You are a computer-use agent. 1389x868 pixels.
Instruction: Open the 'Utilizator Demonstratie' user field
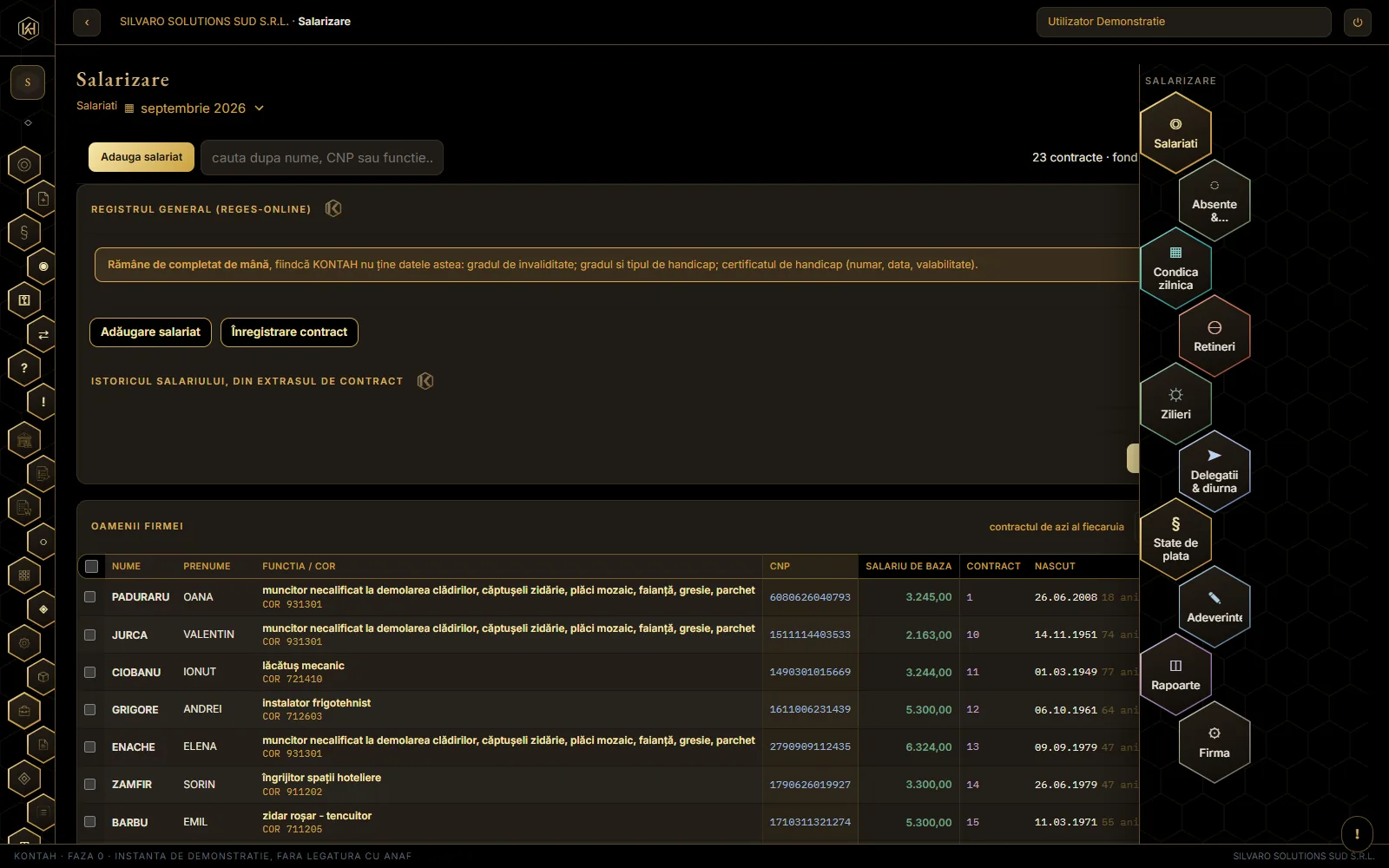(1183, 23)
